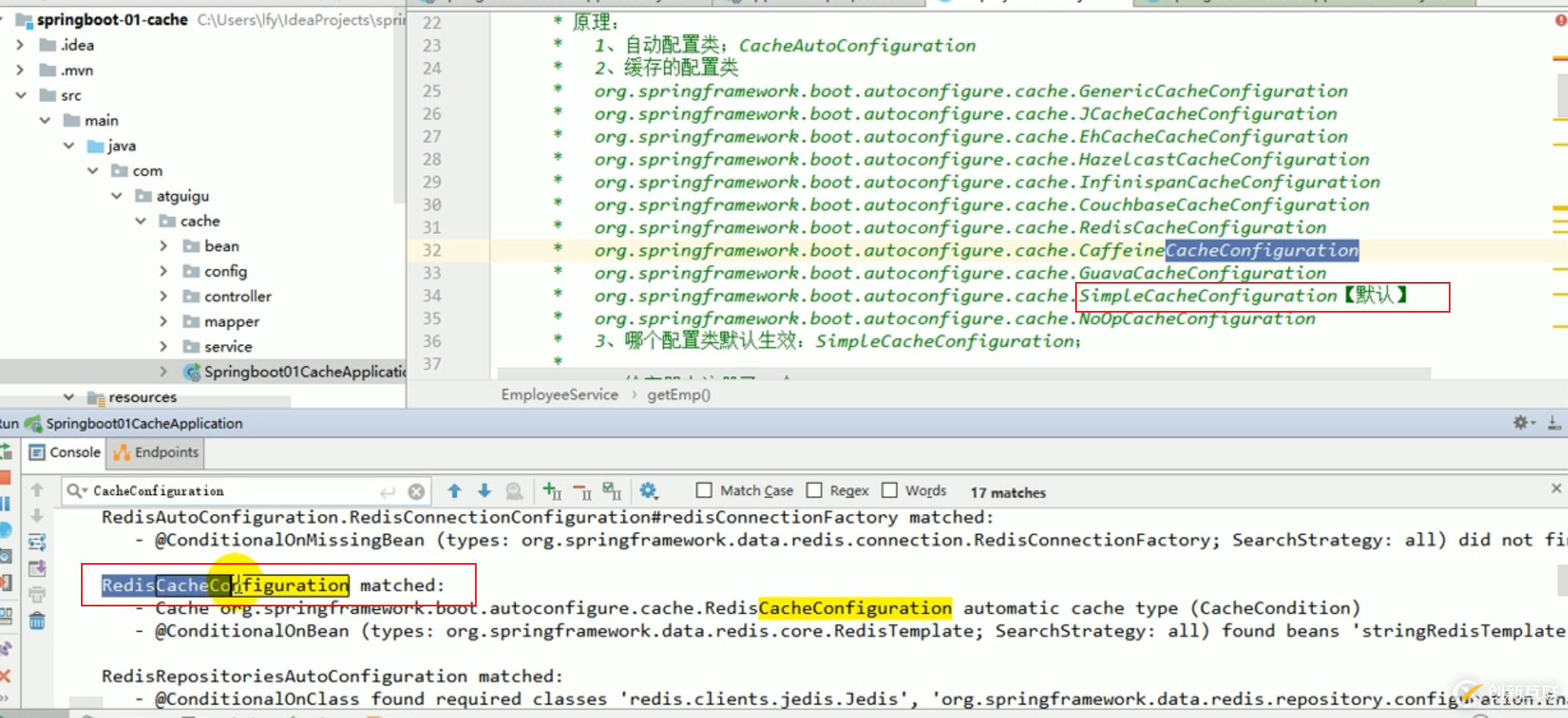Clear the console search text
Viewport: 1568px width, 718px height.
pyautogui.click(x=416, y=491)
